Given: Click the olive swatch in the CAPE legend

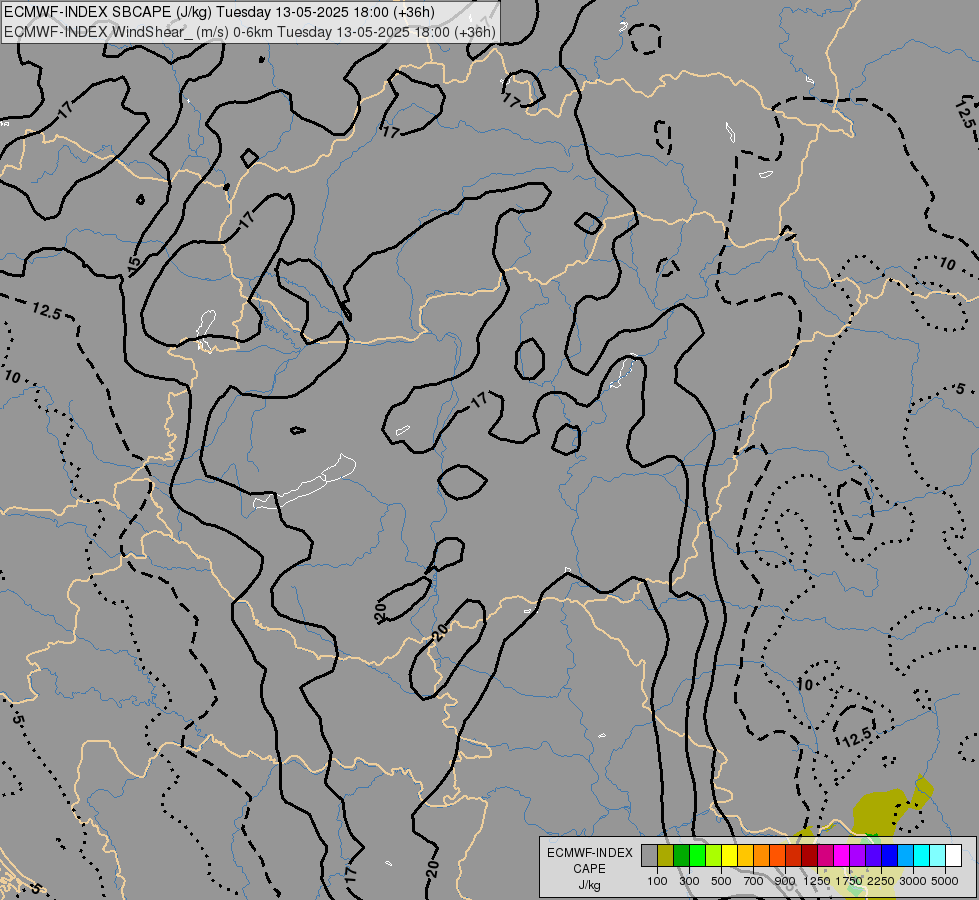Looking at the screenshot, I should click(x=666, y=855).
